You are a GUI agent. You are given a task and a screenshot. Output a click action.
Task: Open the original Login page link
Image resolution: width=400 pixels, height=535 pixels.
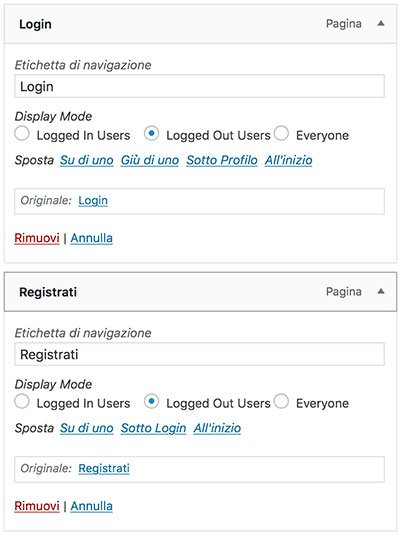click(93, 201)
